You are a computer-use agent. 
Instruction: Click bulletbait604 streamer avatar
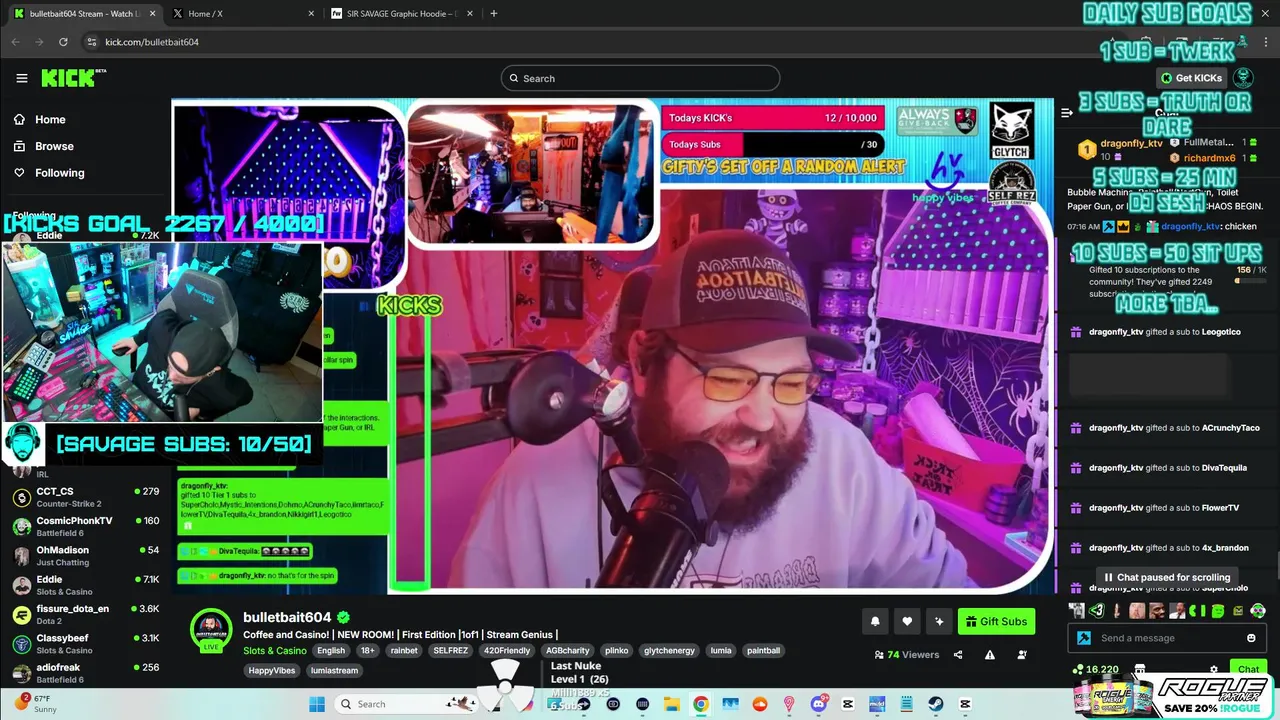click(x=211, y=629)
